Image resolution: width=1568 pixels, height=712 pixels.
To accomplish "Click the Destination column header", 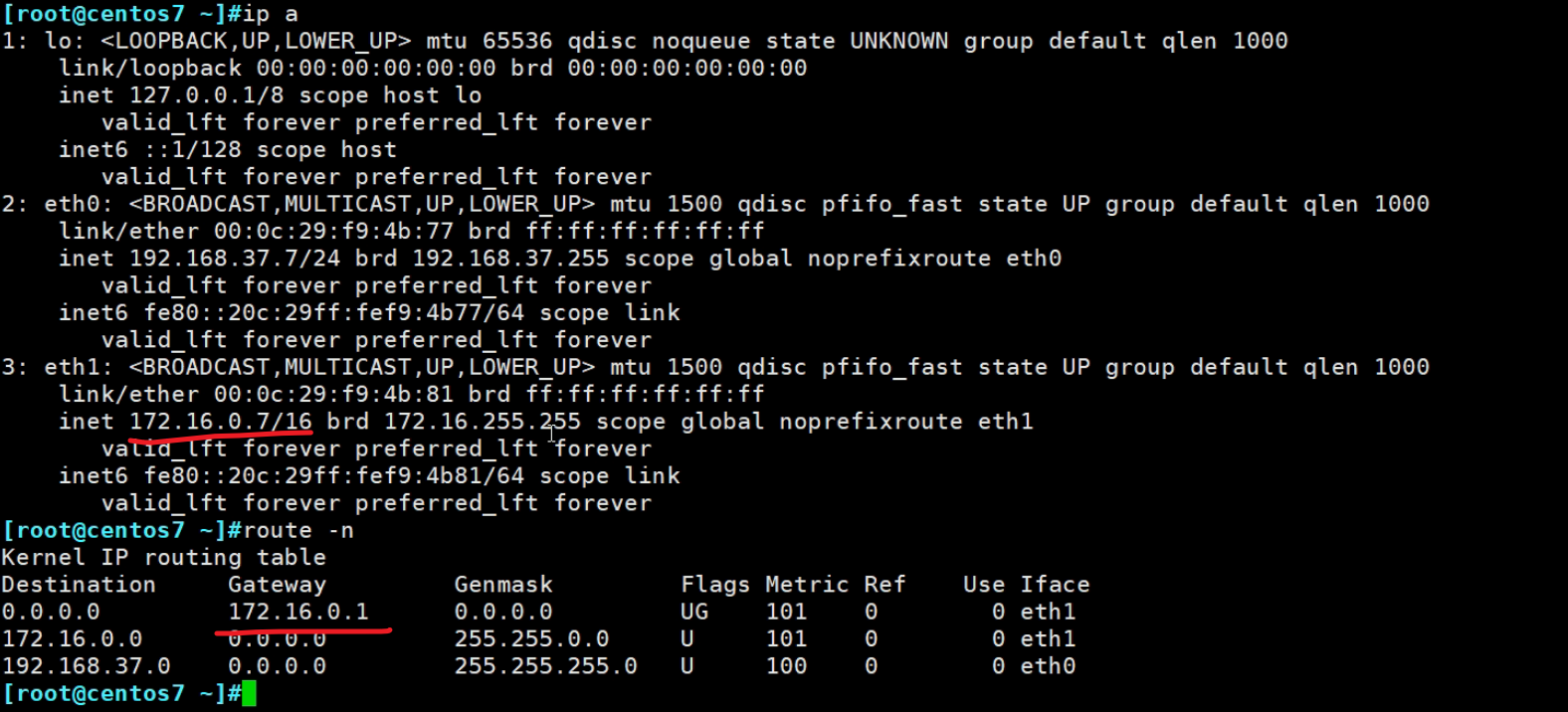I will 79,585.
